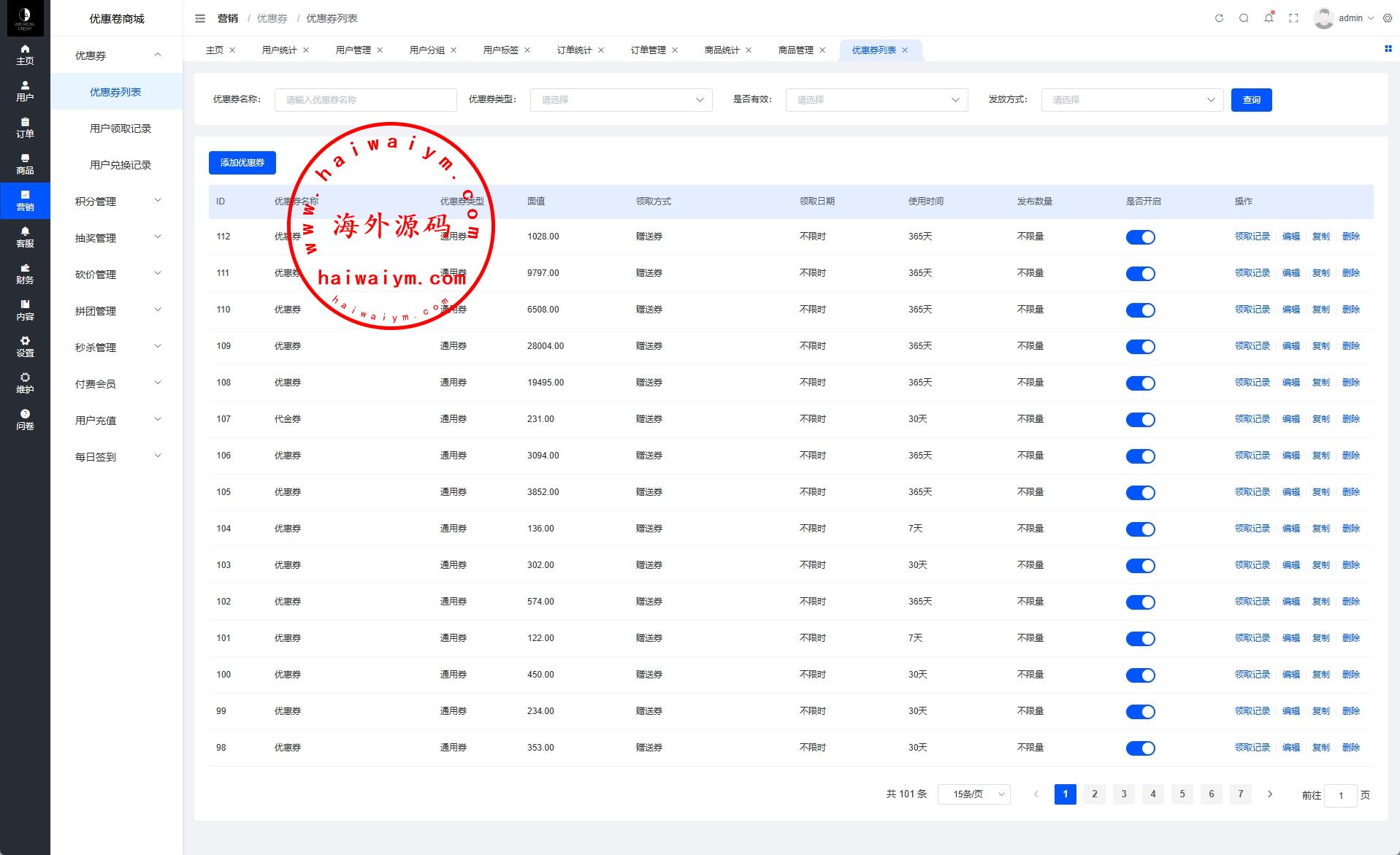Viewport: 1400px width, 855px height.
Task: Expand the 积分管理 submenu
Action: [117, 202]
